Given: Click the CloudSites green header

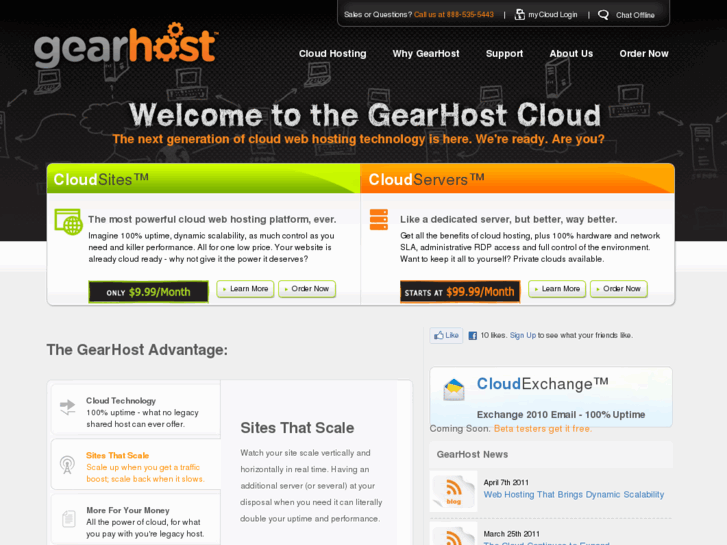Looking at the screenshot, I should tap(204, 179).
